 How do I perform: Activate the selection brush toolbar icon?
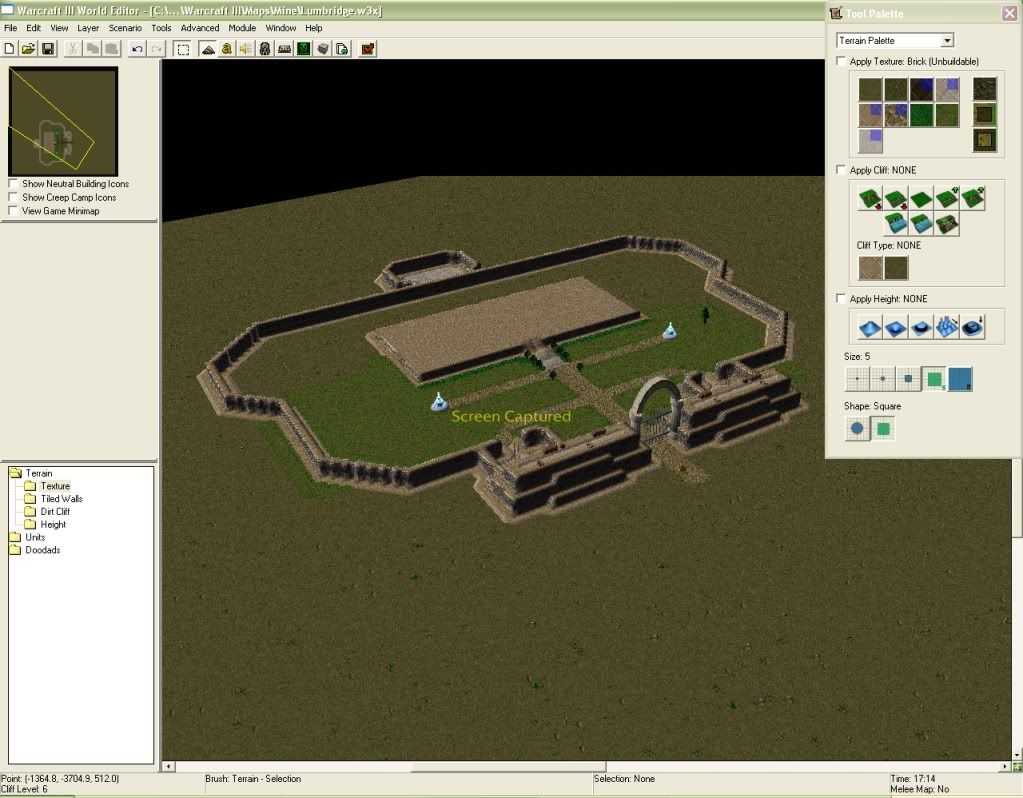pyautogui.click(x=183, y=49)
